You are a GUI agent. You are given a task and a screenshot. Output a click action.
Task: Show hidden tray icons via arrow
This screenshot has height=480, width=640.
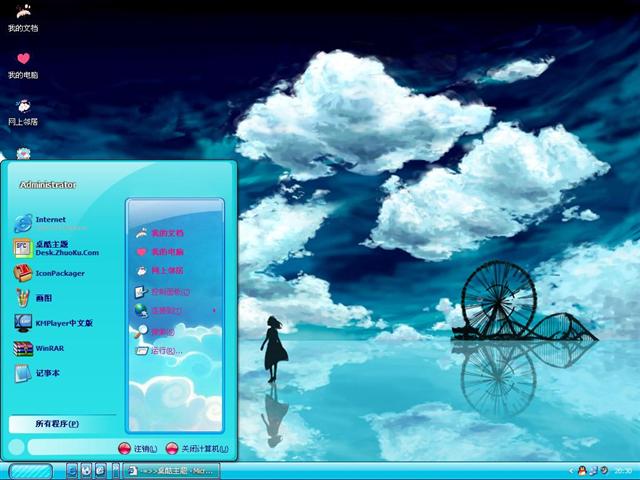pyautogui.click(x=571, y=471)
